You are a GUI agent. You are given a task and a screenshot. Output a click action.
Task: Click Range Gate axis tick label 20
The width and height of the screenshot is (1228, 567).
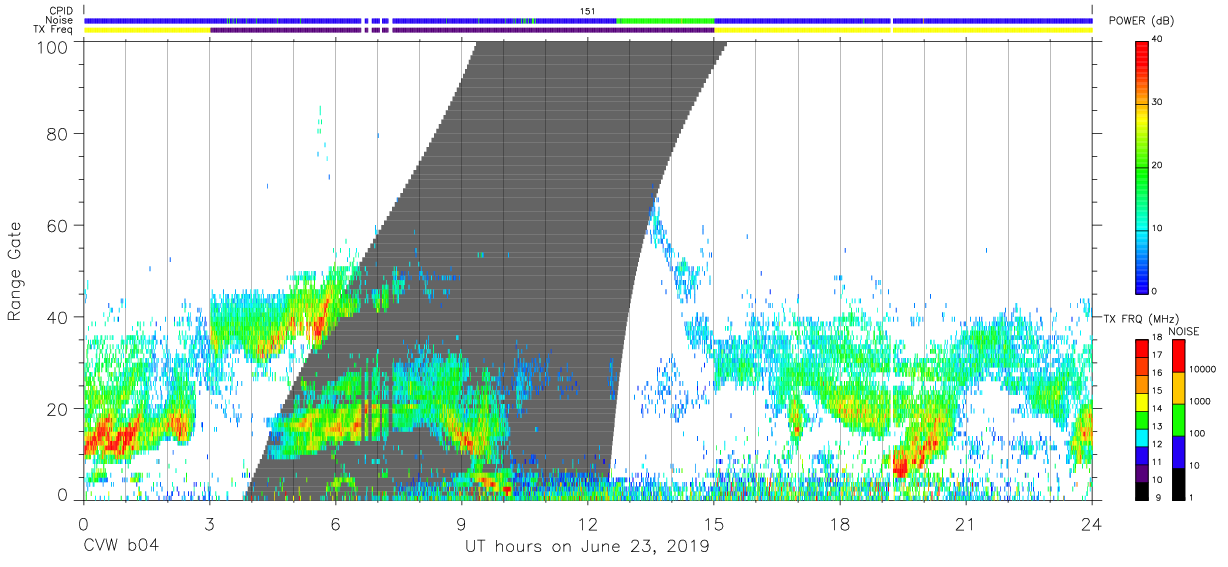point(59,409)
